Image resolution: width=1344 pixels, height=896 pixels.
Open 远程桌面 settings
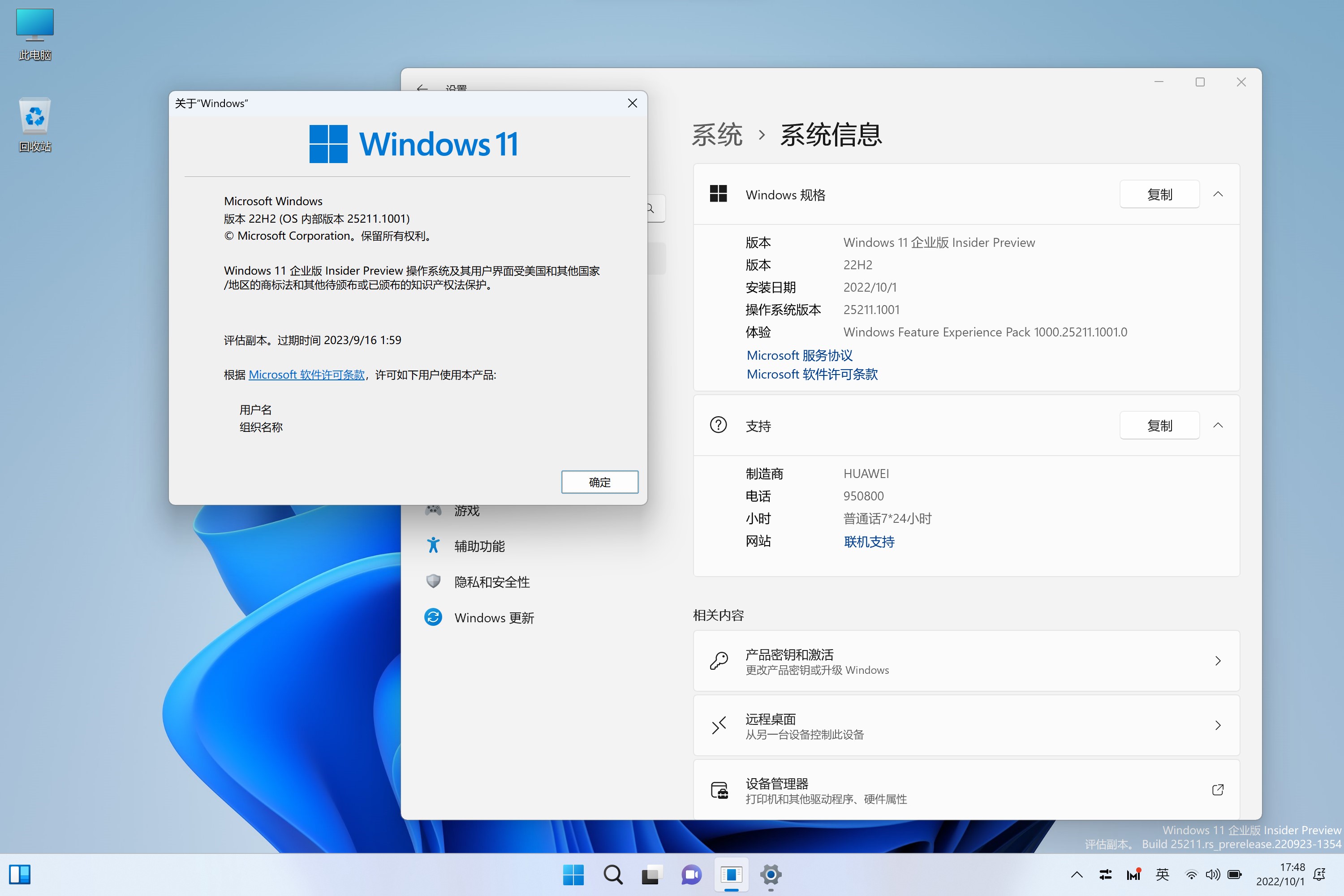(966, 725)
